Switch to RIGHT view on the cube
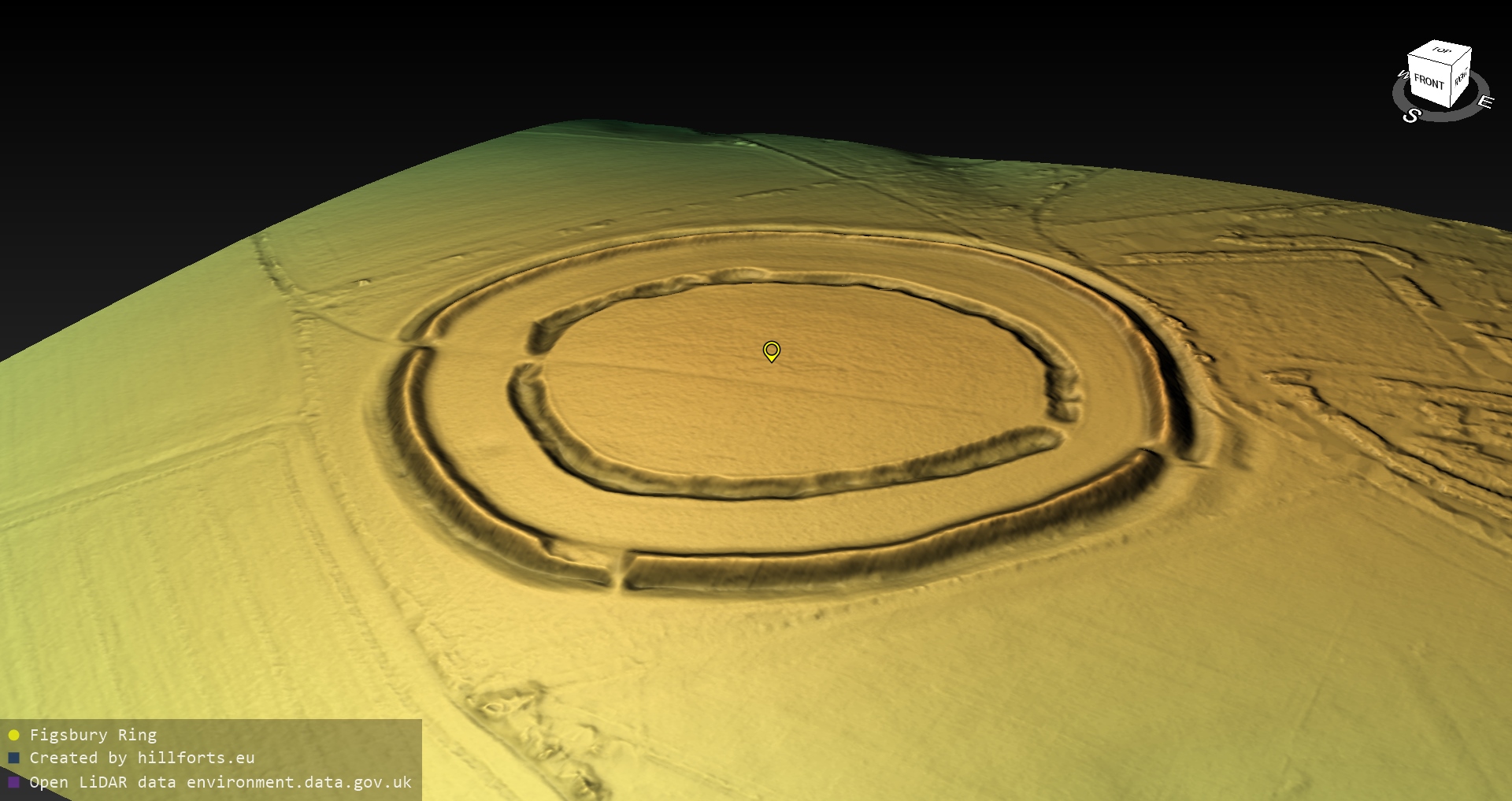Image resolution: width=1512 pixels, height=801 pixels. (x=1461, y=78)
